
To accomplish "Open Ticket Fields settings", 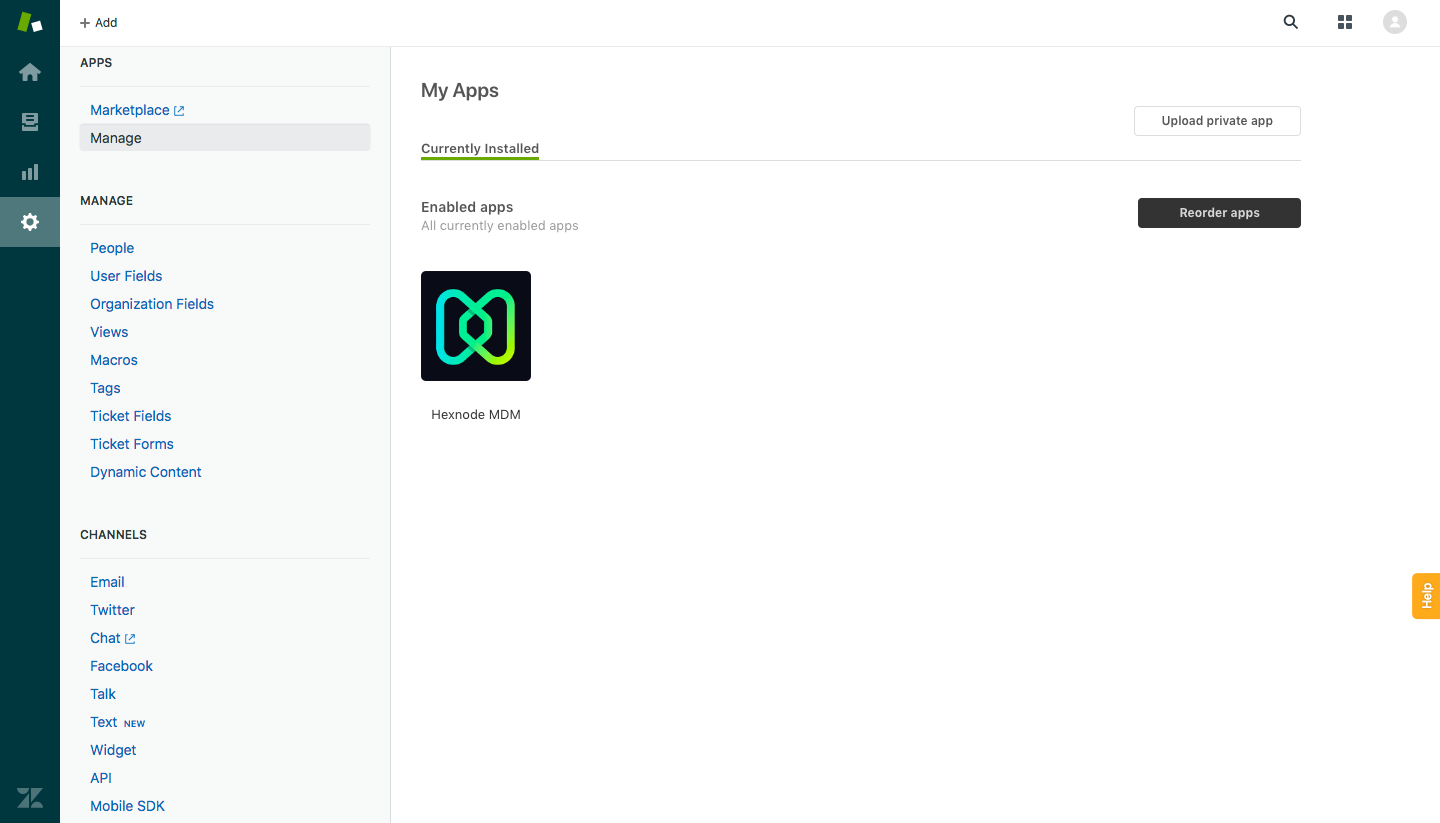I will [x=131, y=416].
